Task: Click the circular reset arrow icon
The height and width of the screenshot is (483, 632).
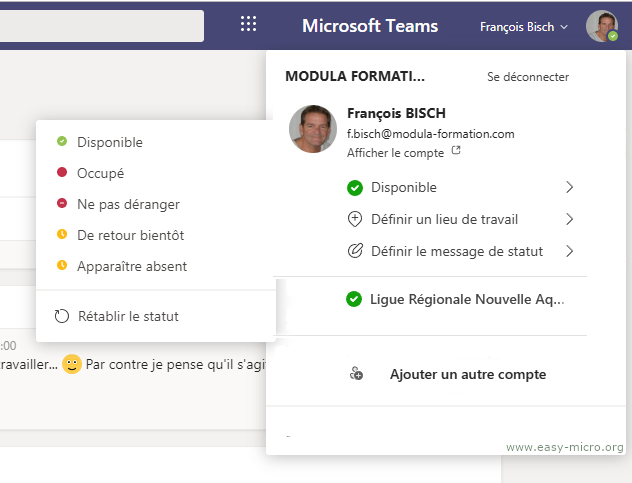Action: pos(62,316)
